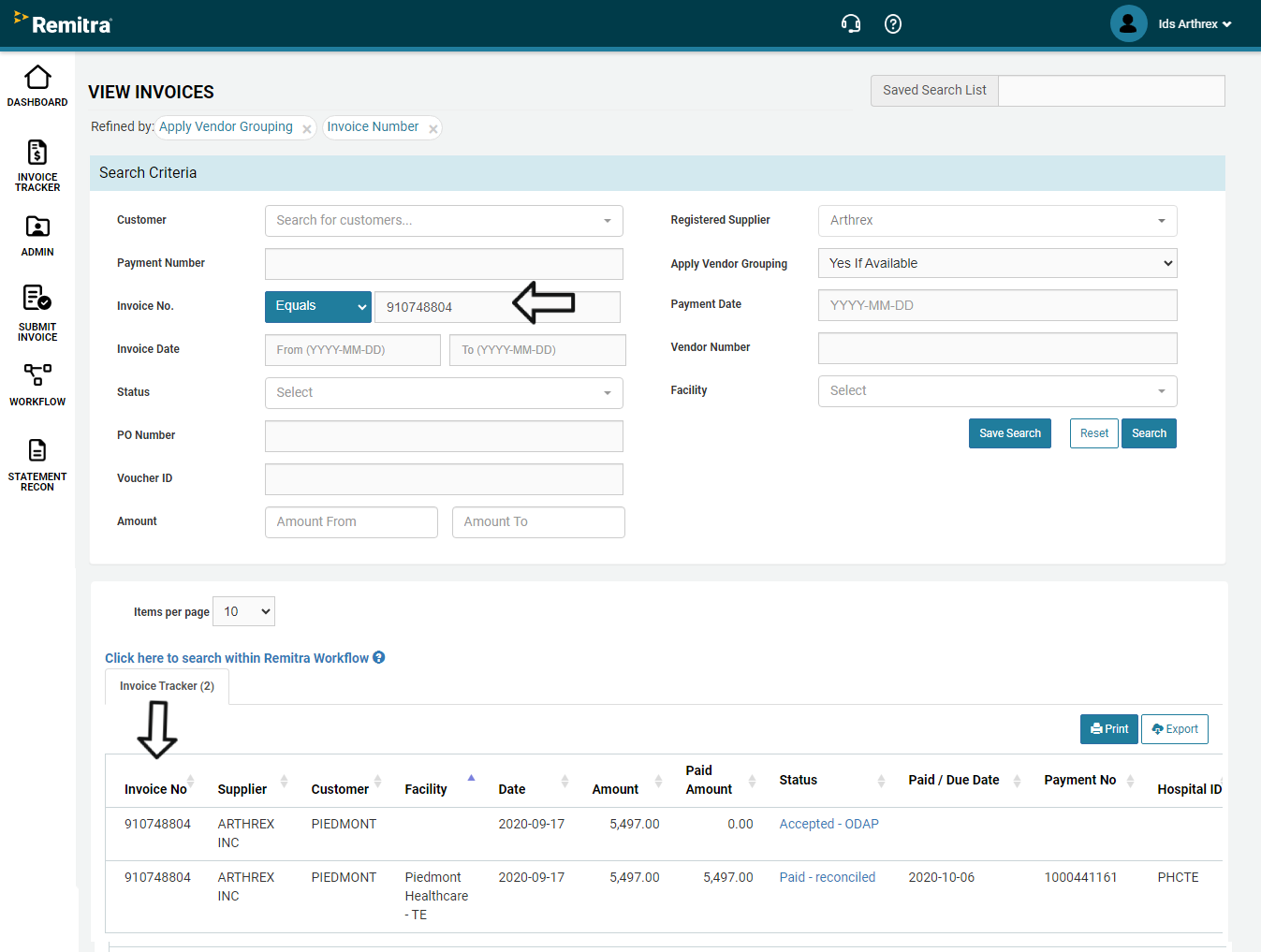Click the help question mark icon
Image resolution: width=1261 pixels, height=952 pixels.
coord(893,24)
